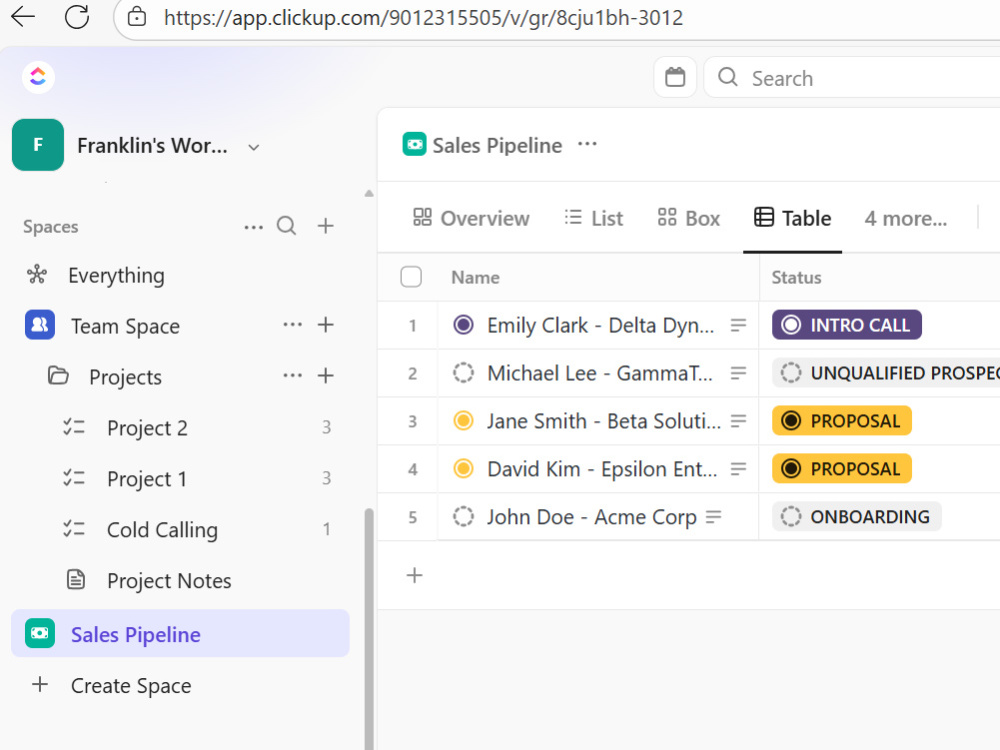The image size is (1000, 750).
Task: Toggle status circle of John Doe task
Action: (x=464, y=517)
